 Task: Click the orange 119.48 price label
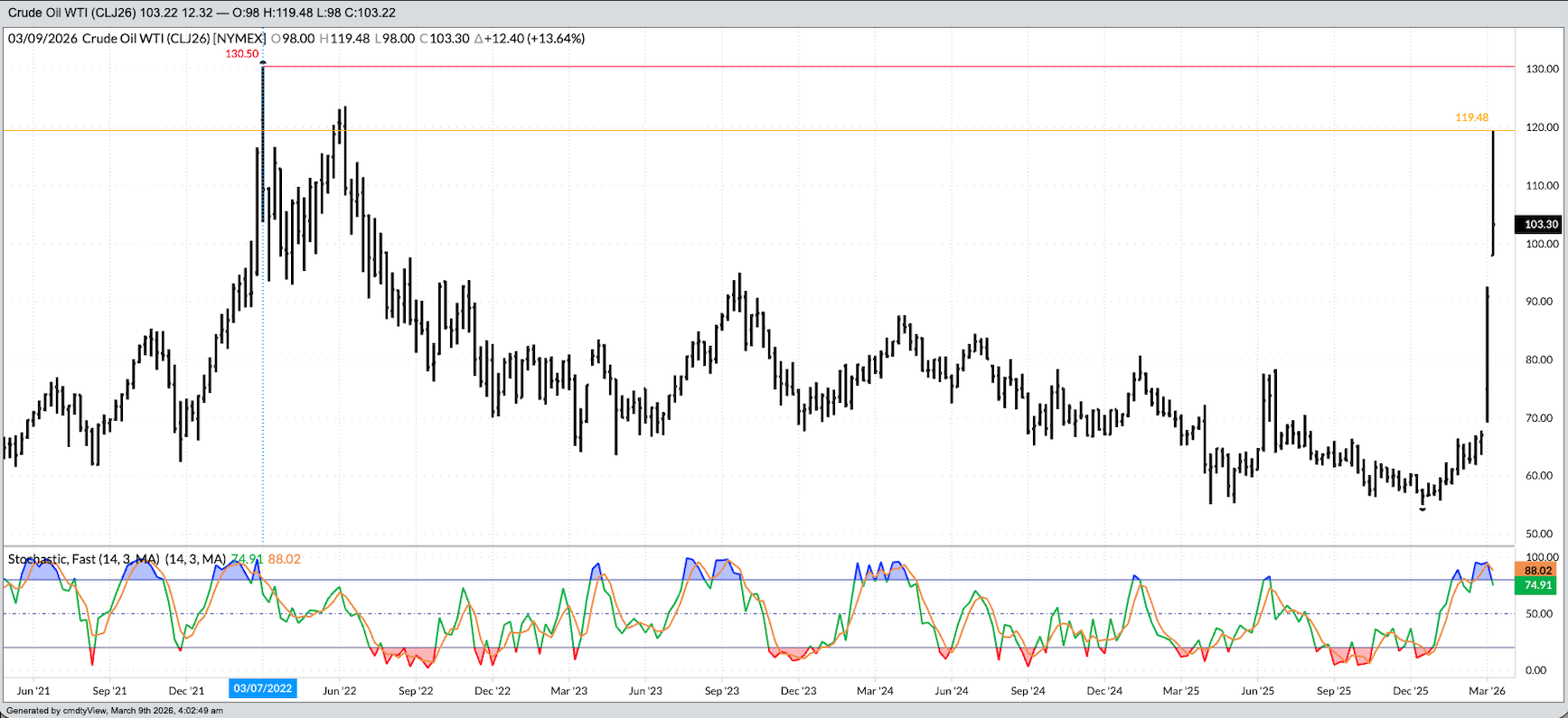pyautogui.click(x=1471, y=117)
